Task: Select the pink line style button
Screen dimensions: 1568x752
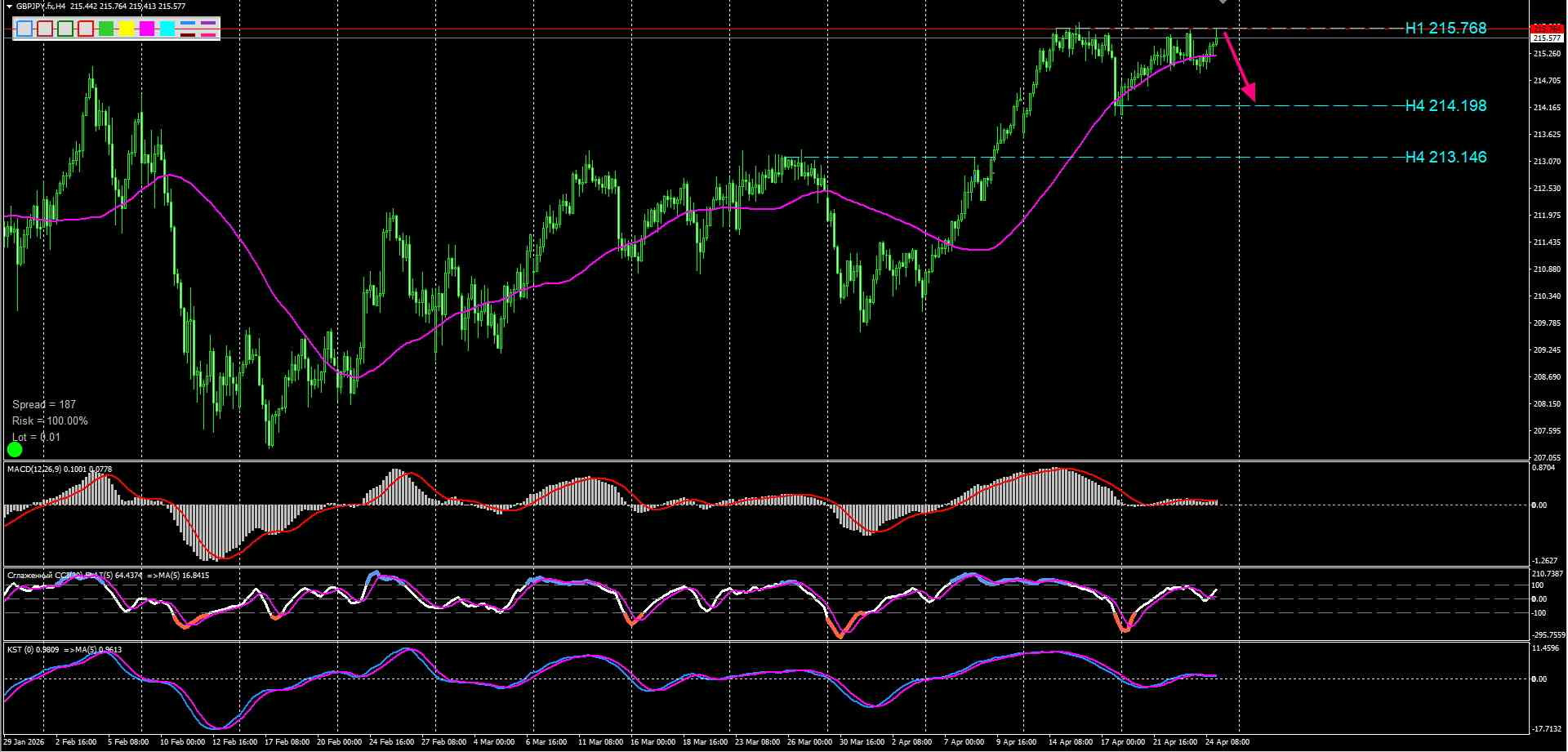Action: (x=208, y=35)
